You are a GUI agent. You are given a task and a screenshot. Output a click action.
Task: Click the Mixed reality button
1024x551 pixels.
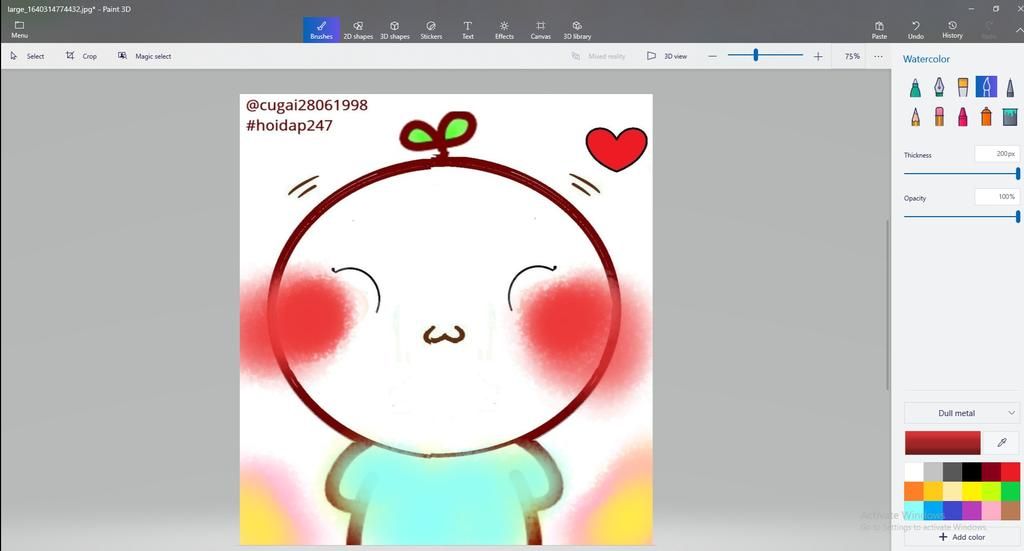coord(598,56)
